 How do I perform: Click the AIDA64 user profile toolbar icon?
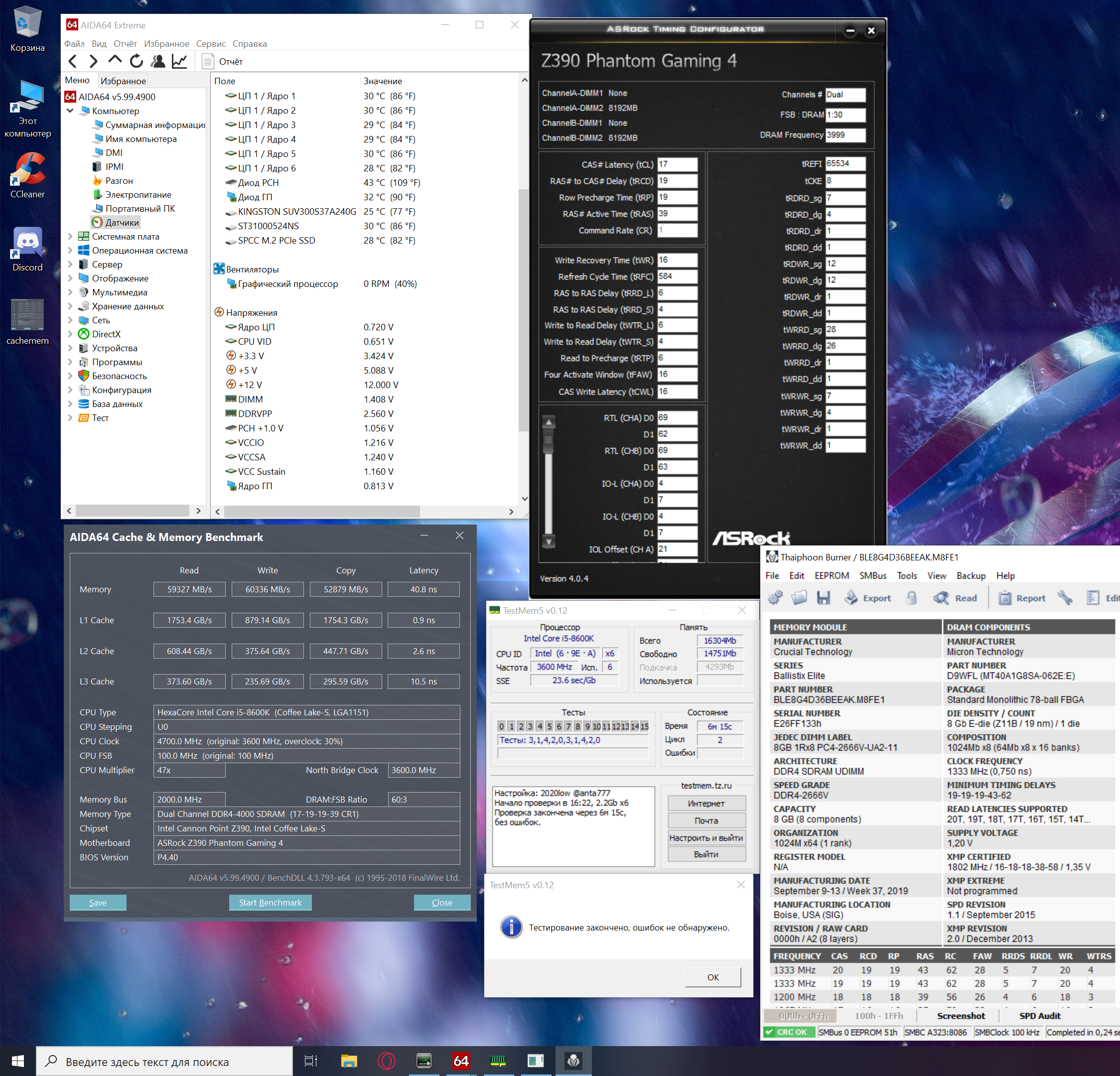(158, 61)
